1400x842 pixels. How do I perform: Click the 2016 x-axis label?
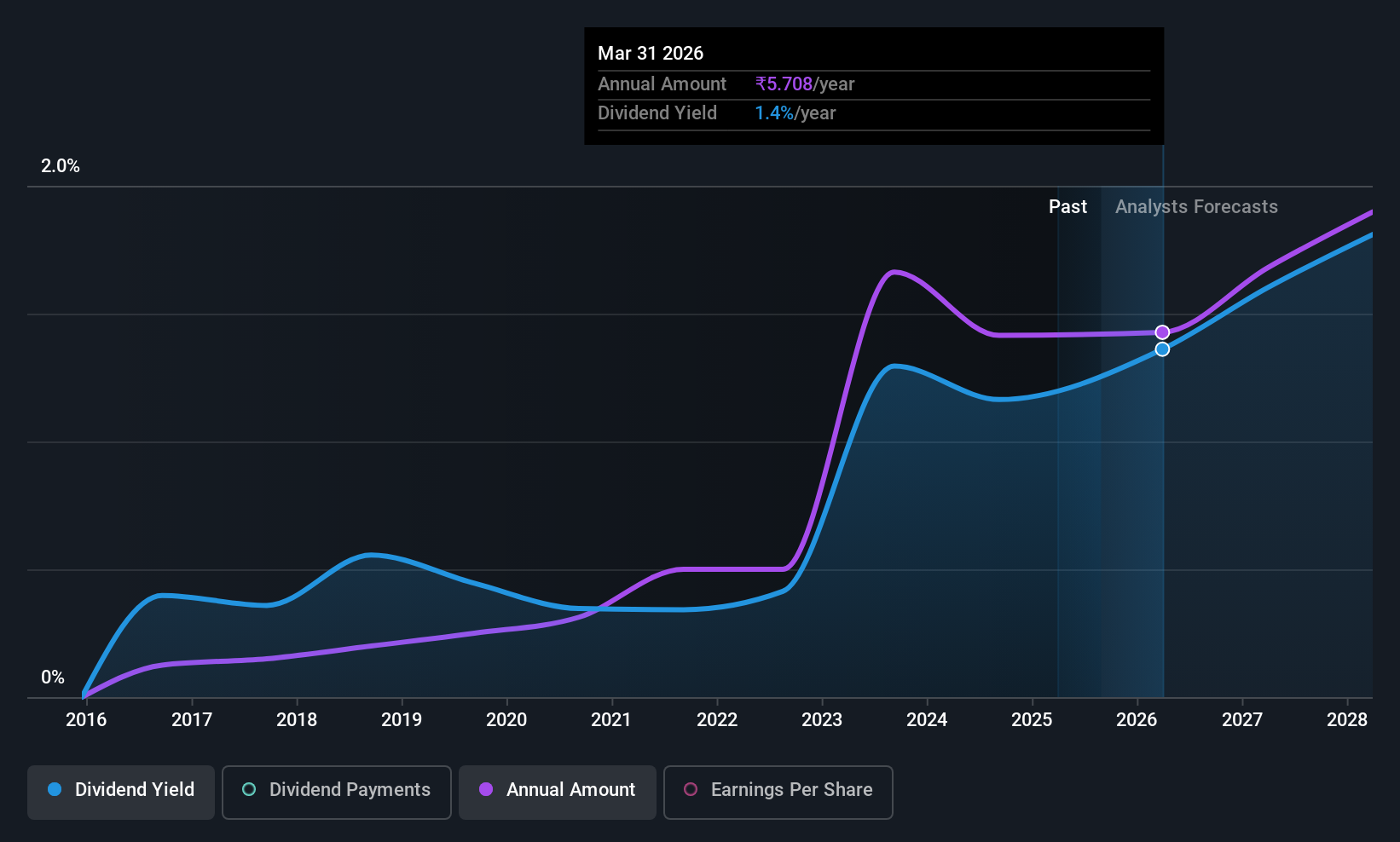pyautogui.click(x=86, y=720)
